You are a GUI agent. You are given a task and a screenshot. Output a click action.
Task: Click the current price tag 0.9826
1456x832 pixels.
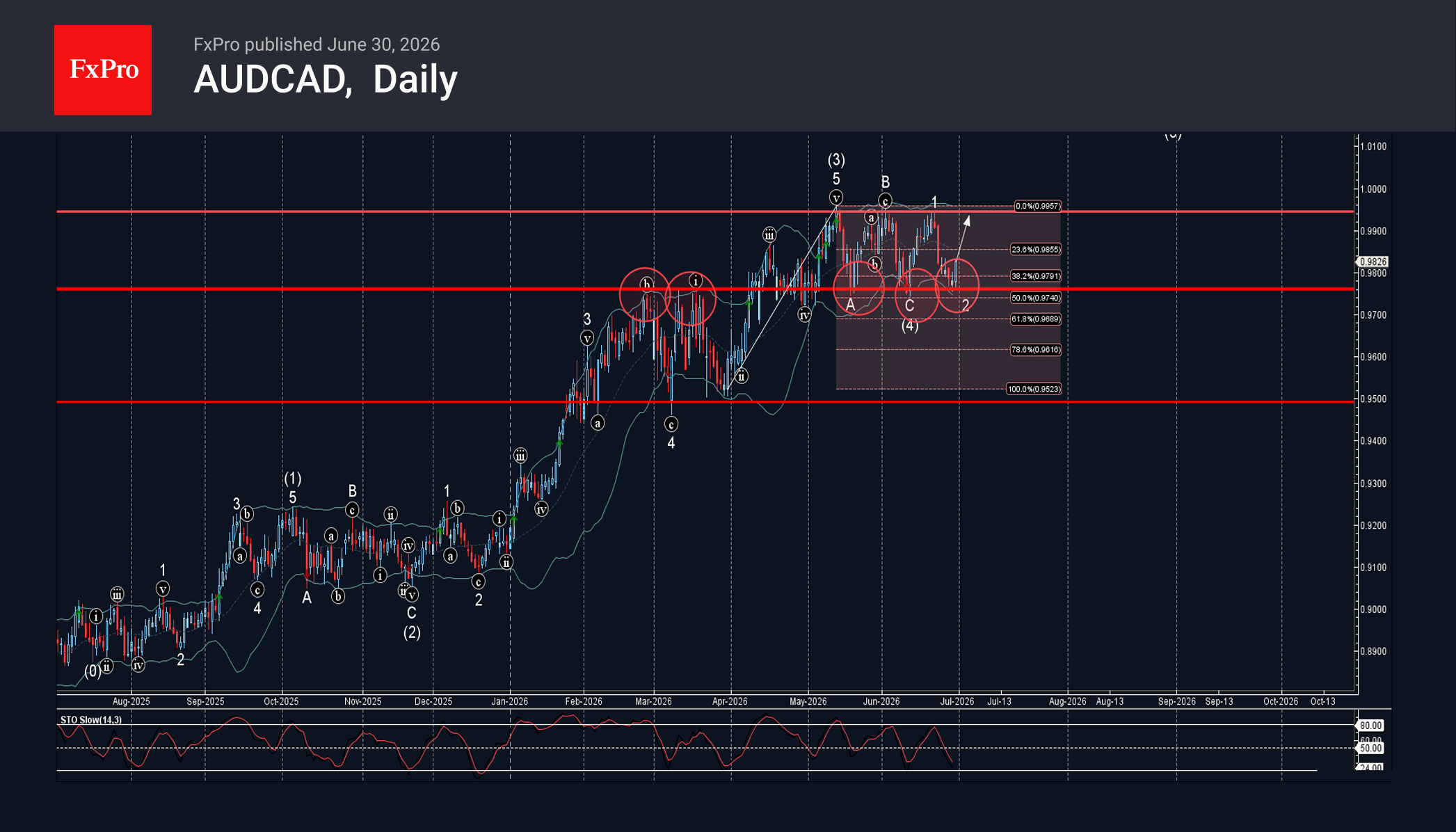point(1373,262)
